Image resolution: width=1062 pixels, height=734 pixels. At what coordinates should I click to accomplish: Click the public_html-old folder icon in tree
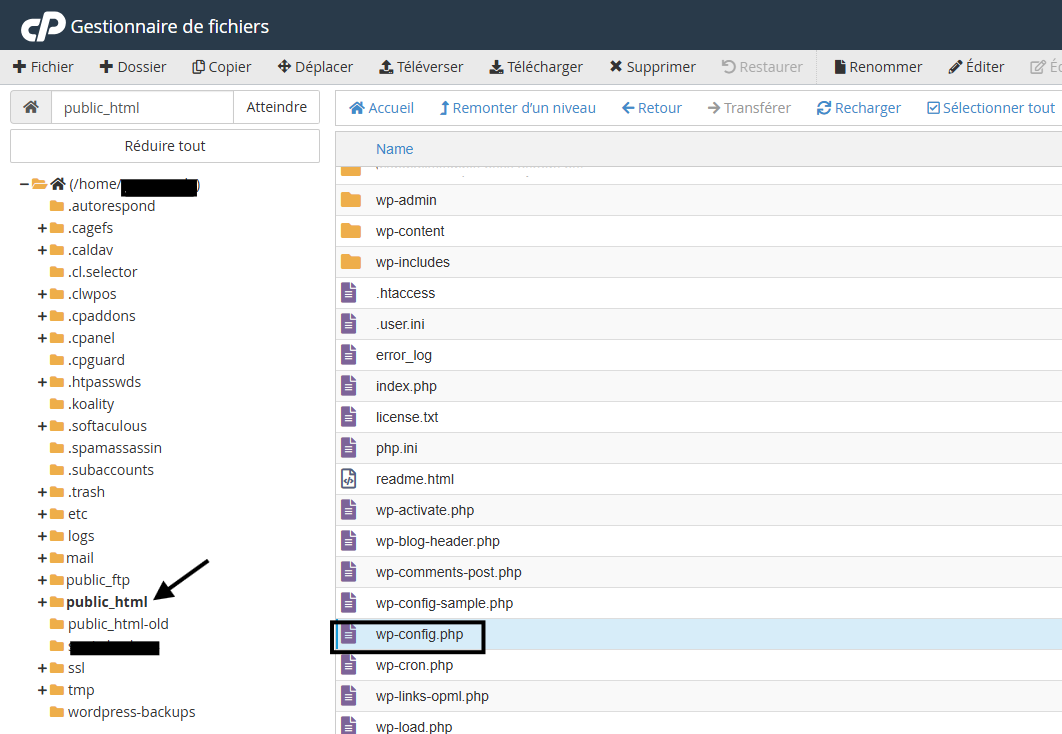click(57, 624)
